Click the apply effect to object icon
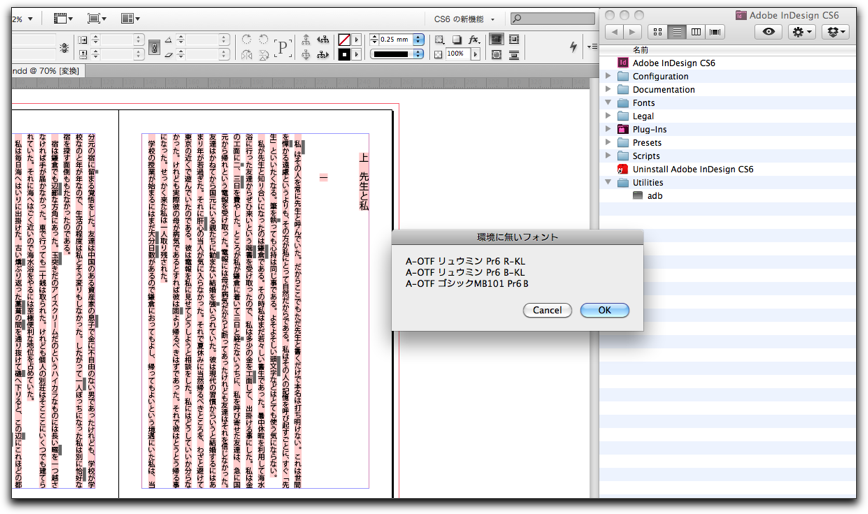 click(x=439, y=40)
